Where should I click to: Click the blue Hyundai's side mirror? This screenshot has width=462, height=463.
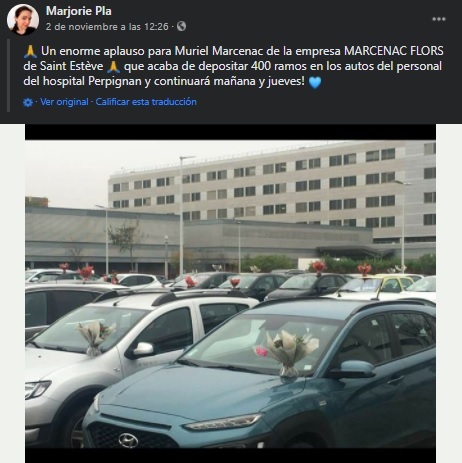[x=355, y=369]
